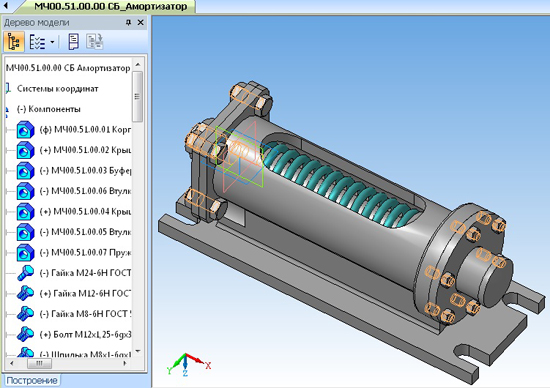Click the document properties page icon

coord(73,42)
